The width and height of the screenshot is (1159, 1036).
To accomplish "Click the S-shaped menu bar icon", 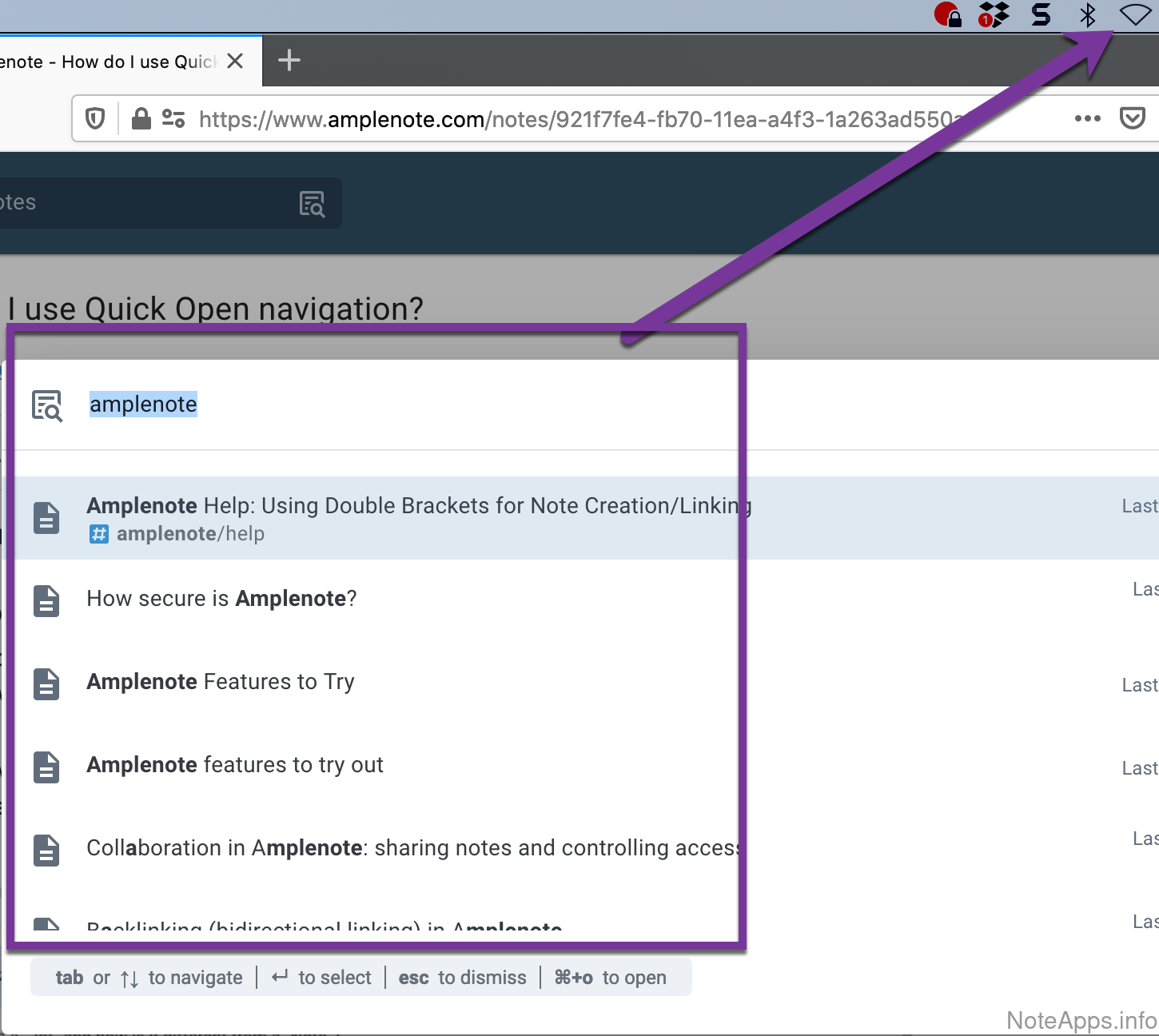I will 1041,14.
